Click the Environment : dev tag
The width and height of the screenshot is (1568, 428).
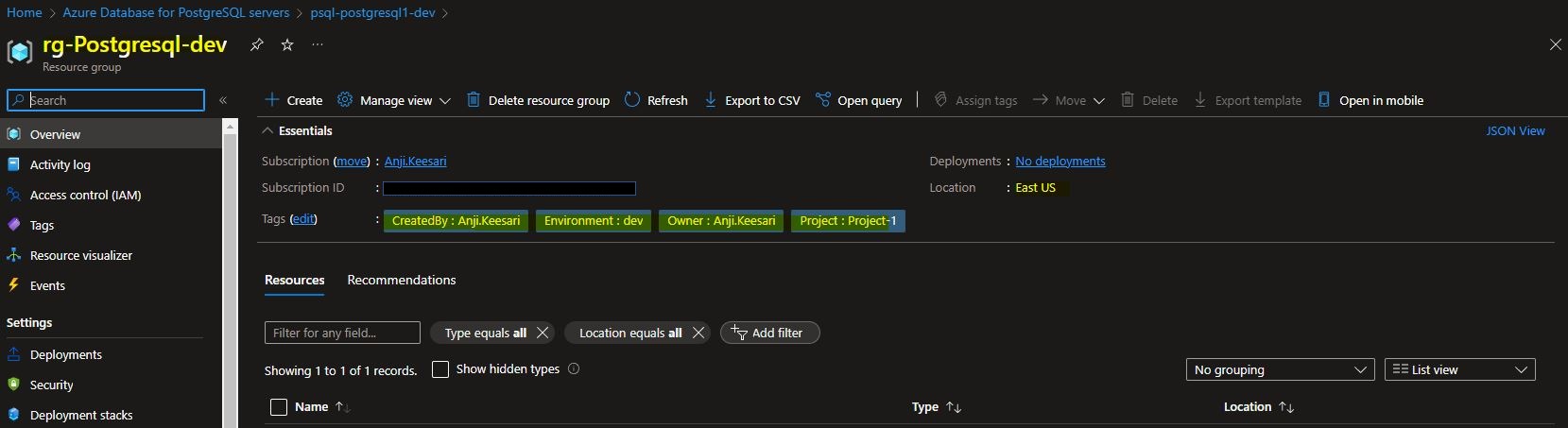pyautogui.click(x=594, y=221)
